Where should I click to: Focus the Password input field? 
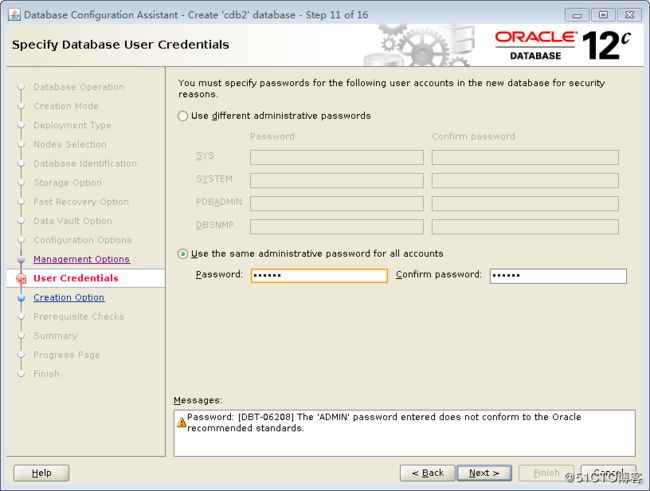point(319,275)
